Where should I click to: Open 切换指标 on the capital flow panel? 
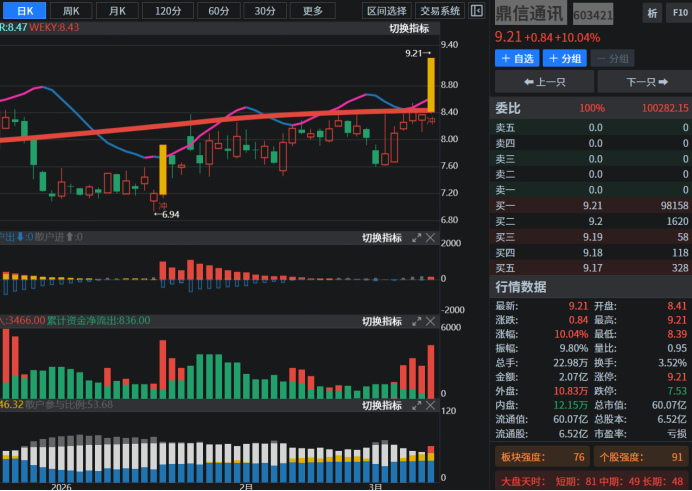point(381,322)
